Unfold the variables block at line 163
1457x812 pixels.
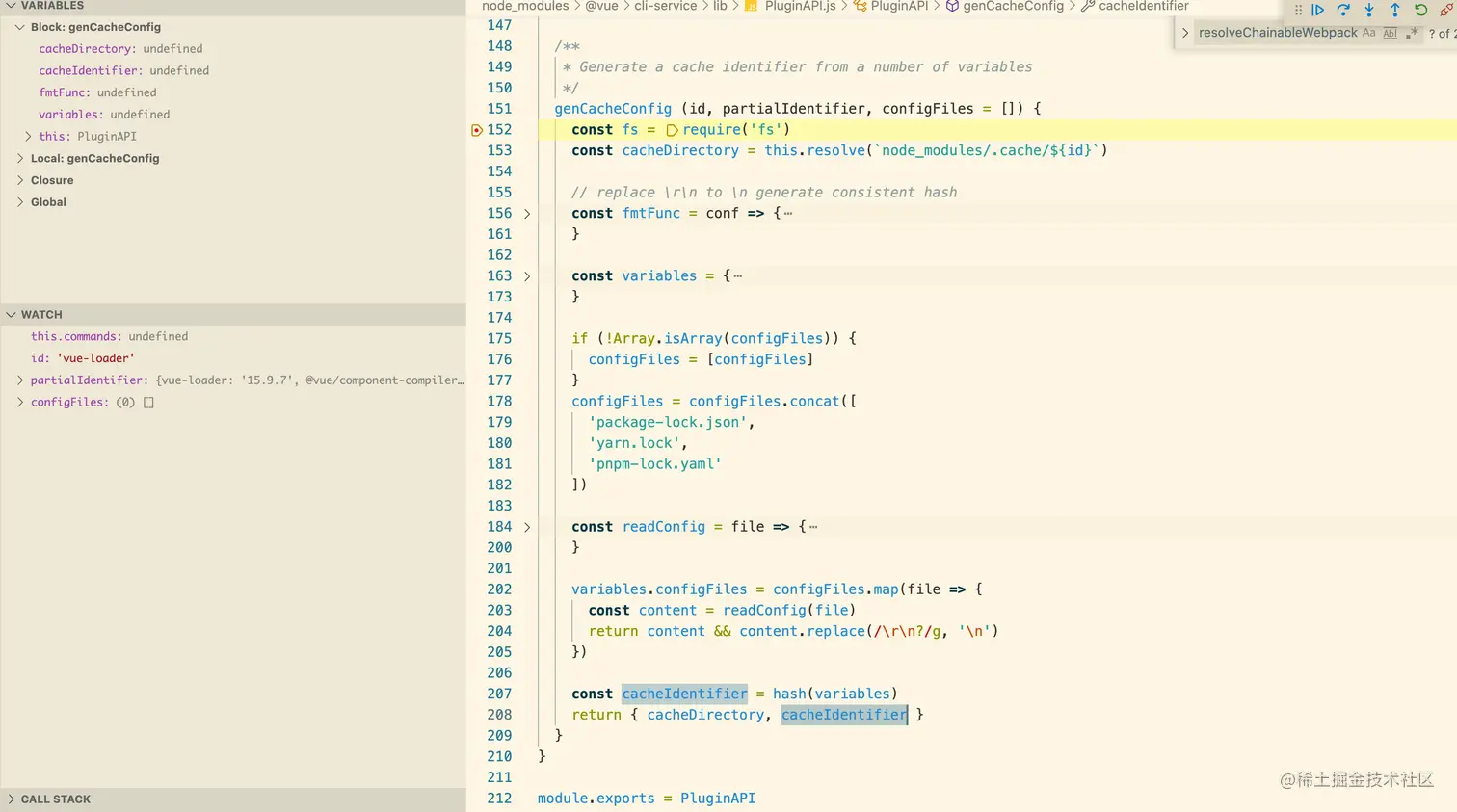tap(527, 276)
